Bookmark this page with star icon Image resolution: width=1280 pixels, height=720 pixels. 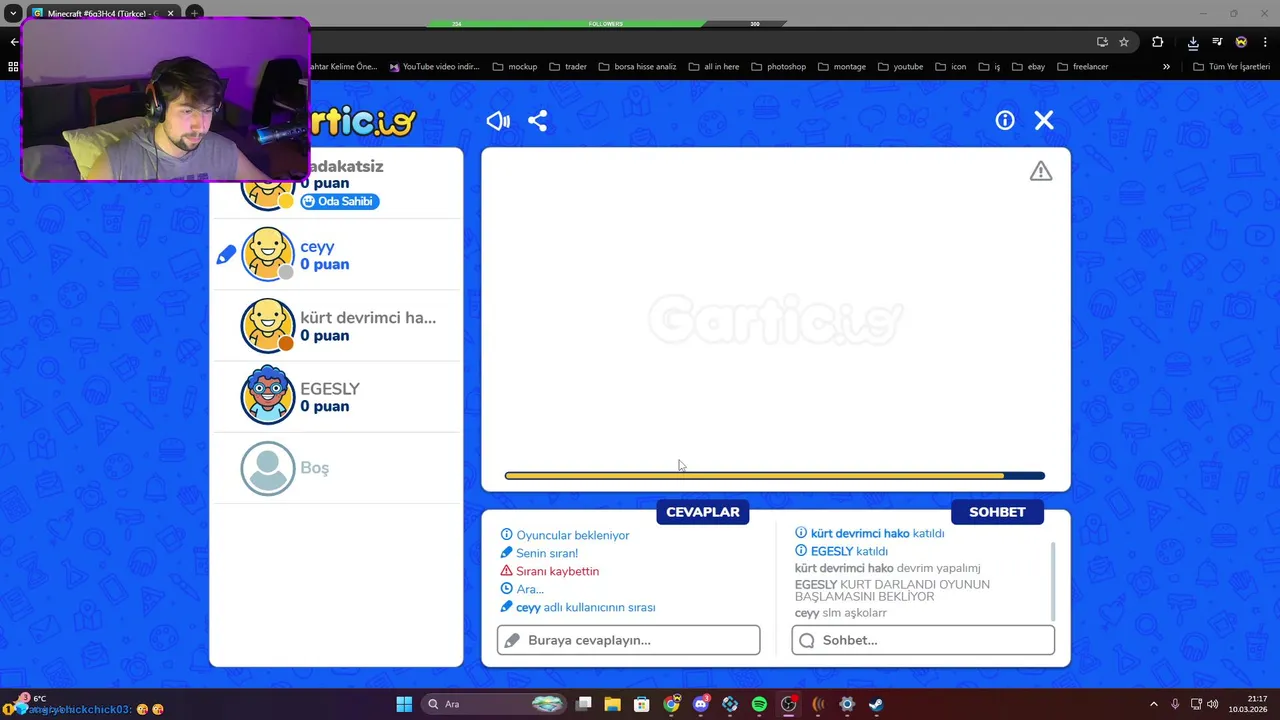pyautogui.click(x=1124, y=42)
